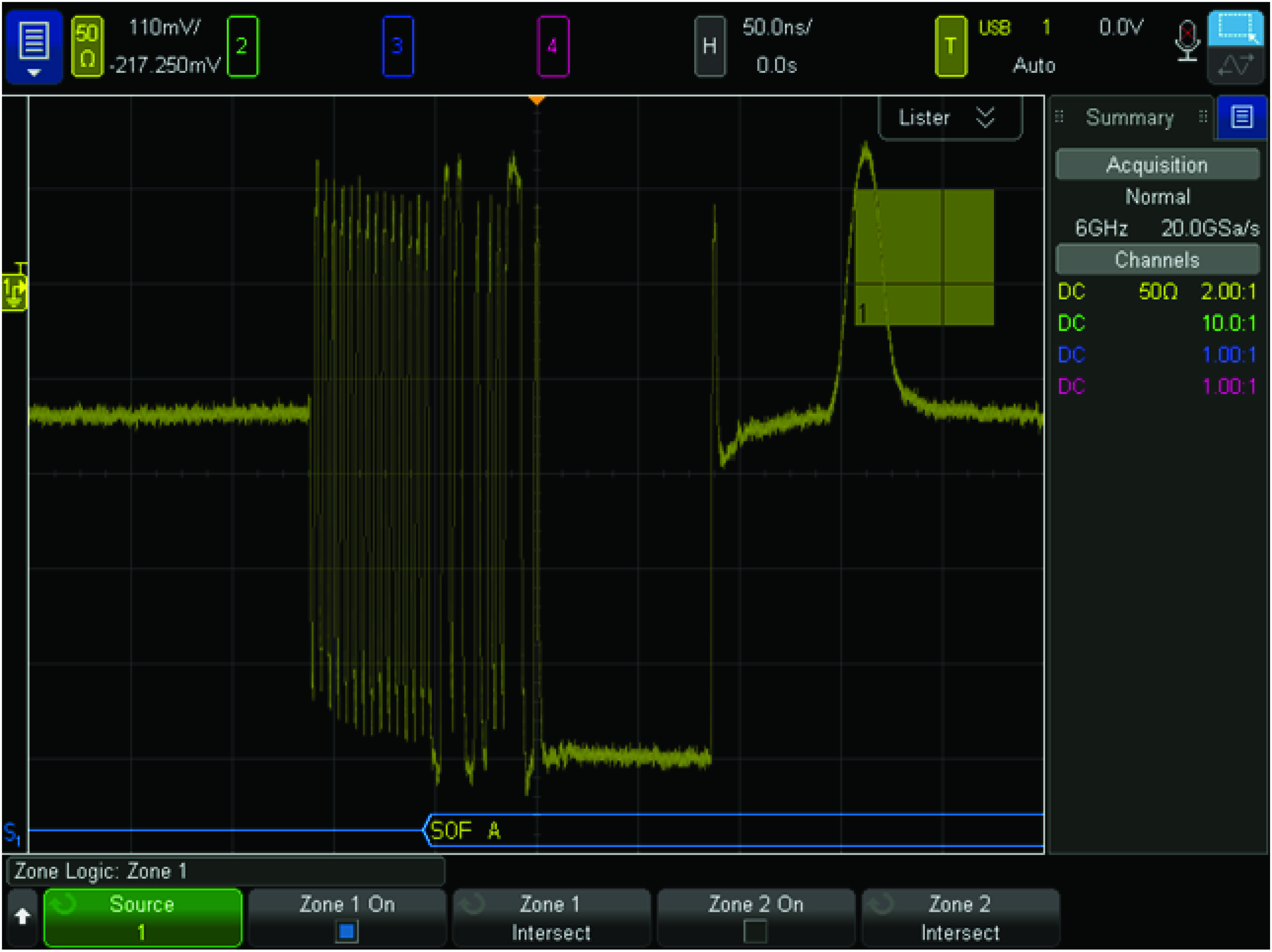Click the back up-arrow softkey

[22, 917]
